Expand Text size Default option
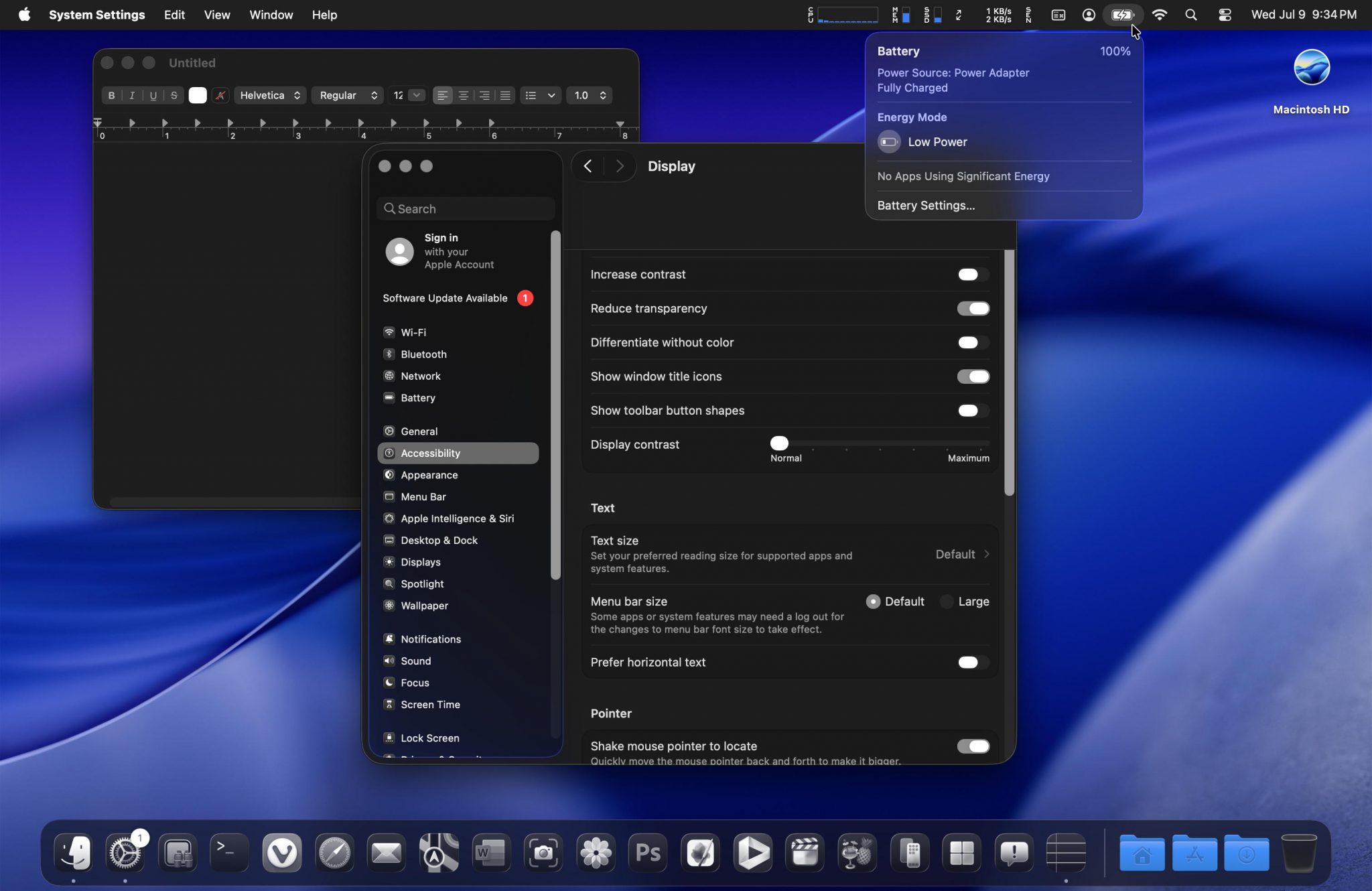 click(x=963, y=554)
